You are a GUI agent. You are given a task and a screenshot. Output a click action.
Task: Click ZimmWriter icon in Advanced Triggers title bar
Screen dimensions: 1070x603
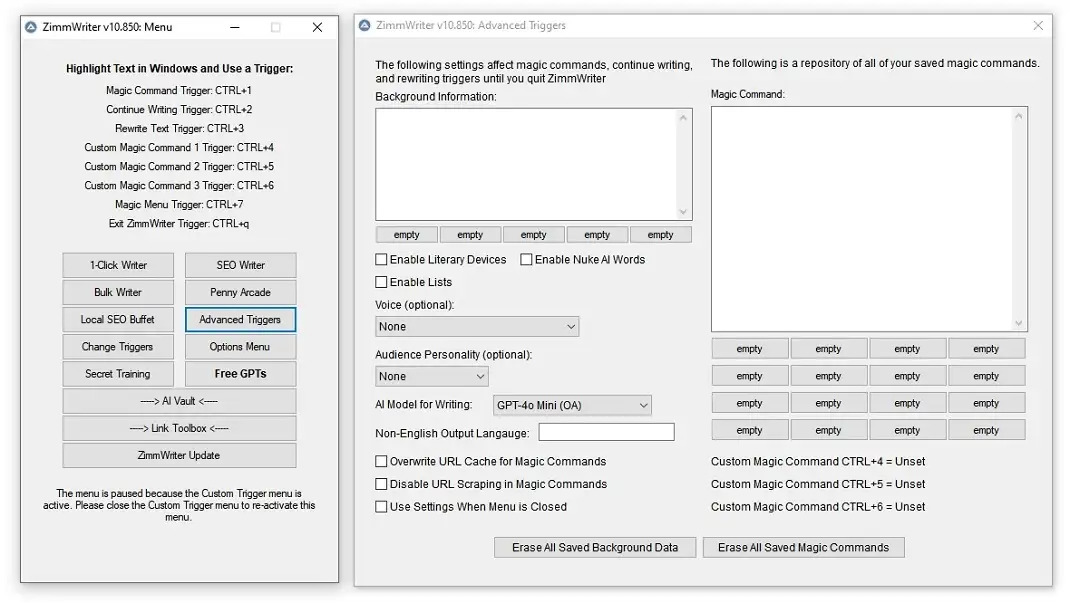click(x=365, y=25)
